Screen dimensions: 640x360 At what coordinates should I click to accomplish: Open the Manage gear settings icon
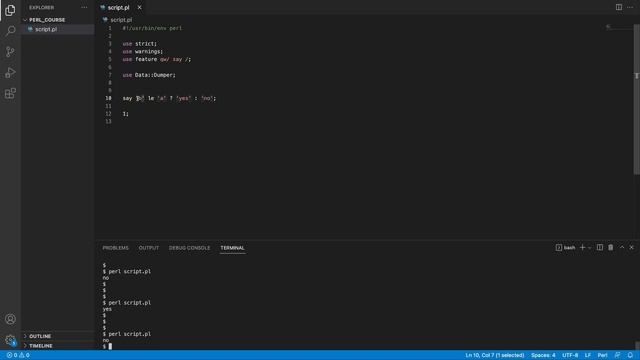click(x=10, y=340)
